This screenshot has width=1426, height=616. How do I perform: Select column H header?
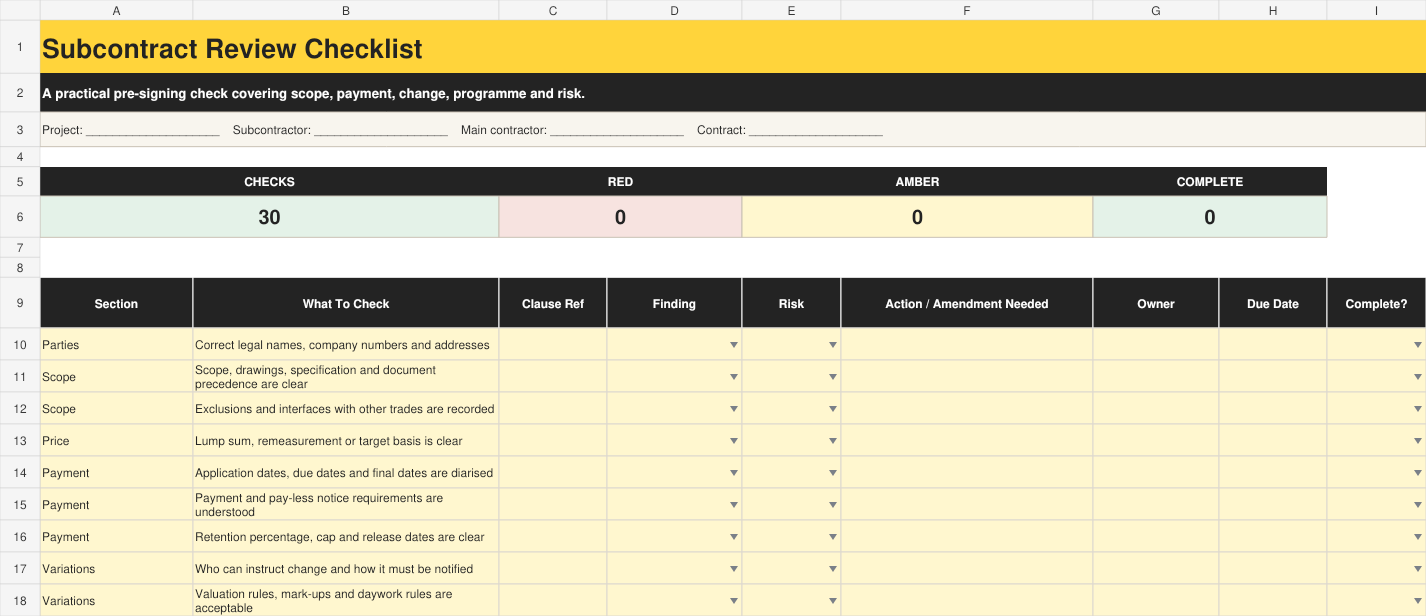click(1273, 10)
